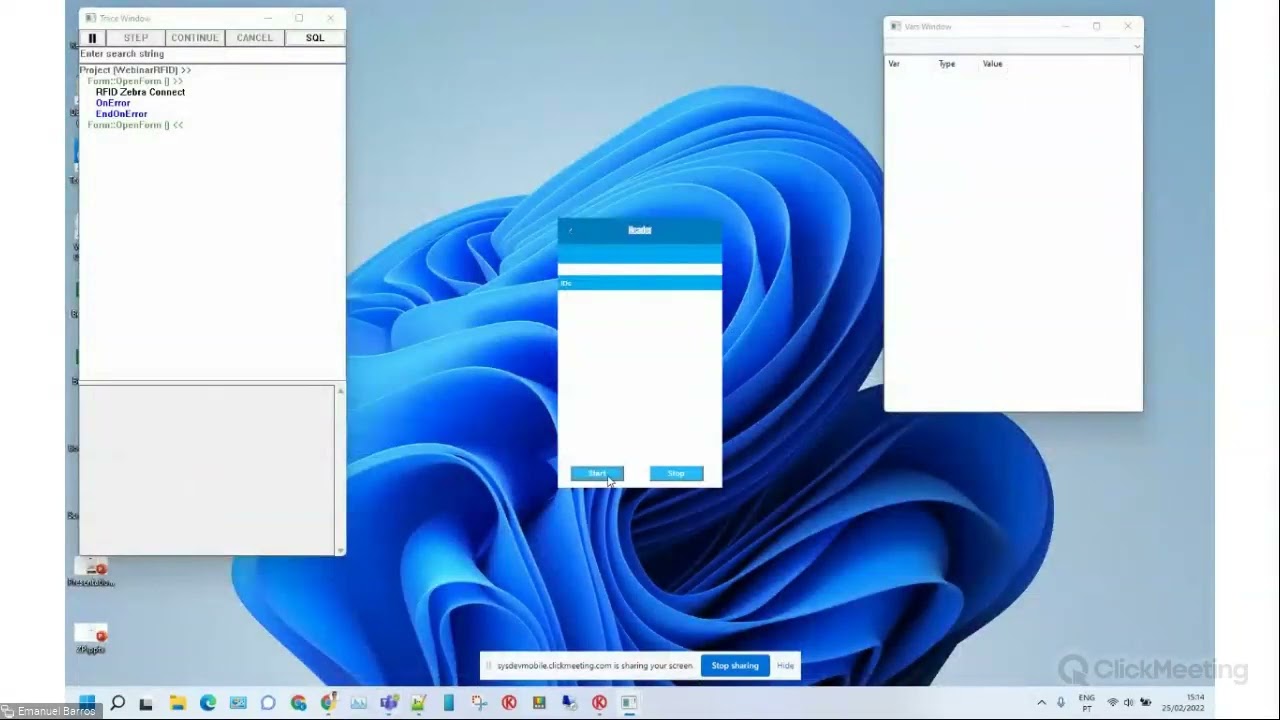Switch to the last active taskbar app
The image size is (1280, 720).
pyautogui.click(x=630, y=702)
